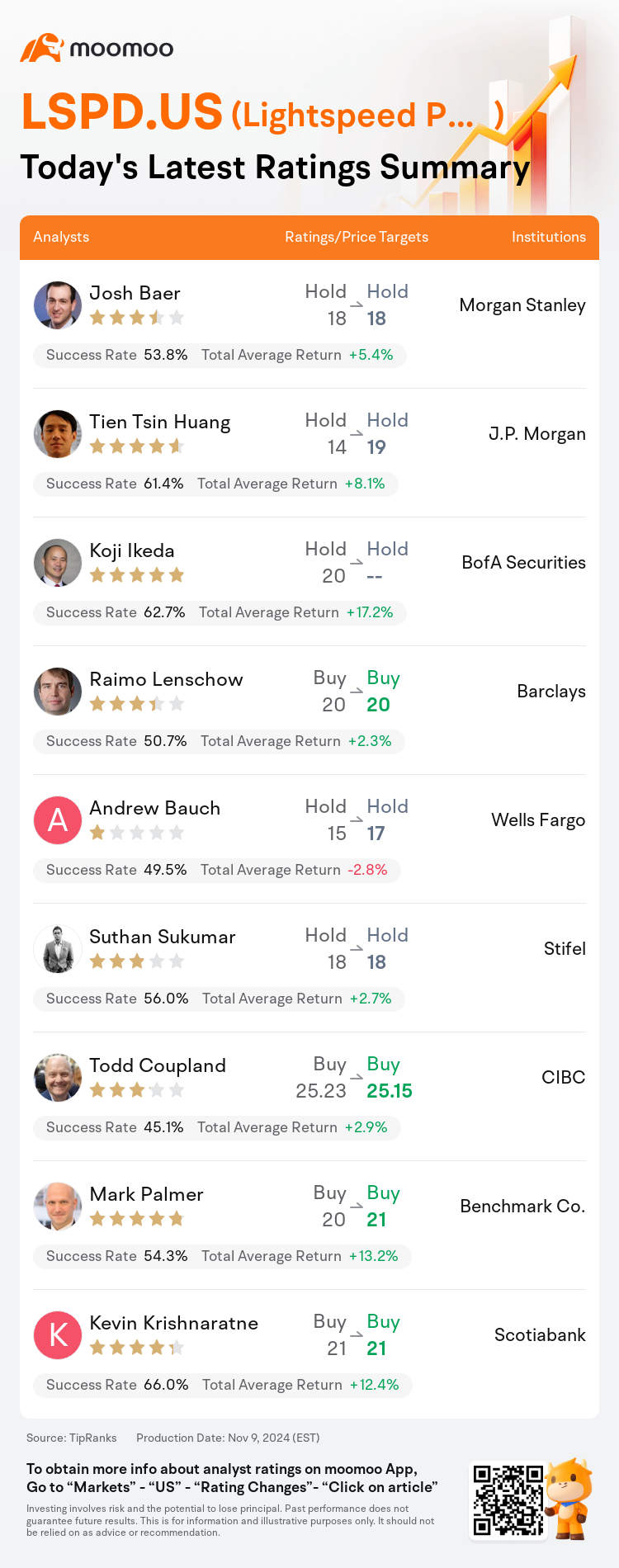Click the LSPD.US ticker title
The width and height of the screenshot is (619, 1568).
(122, 111)
